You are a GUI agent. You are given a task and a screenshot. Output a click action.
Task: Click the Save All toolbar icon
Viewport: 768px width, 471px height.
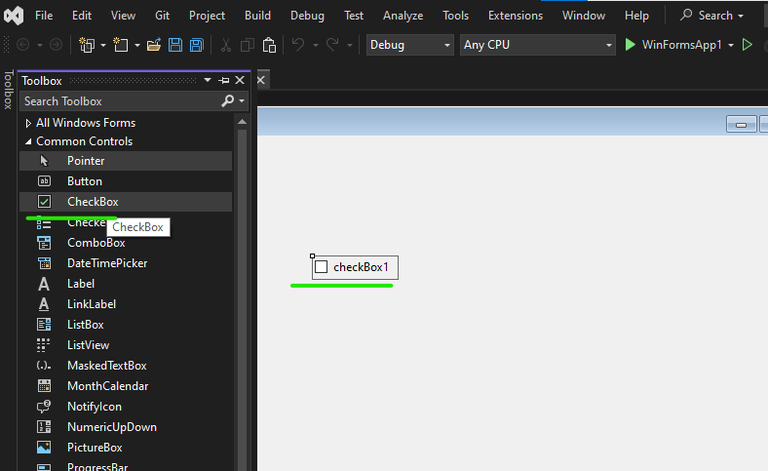click(196, 45)
